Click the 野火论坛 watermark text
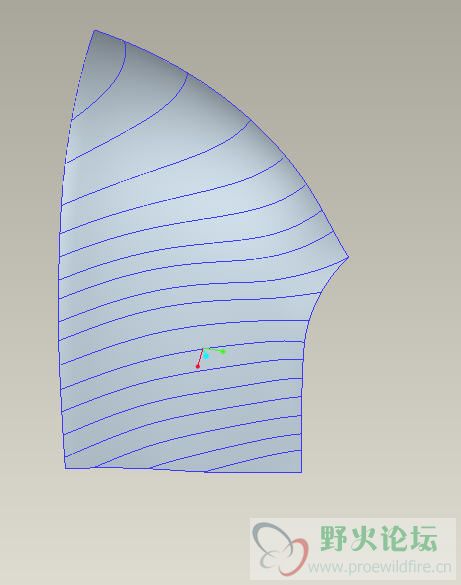461x585 pixels. [378, 538]
